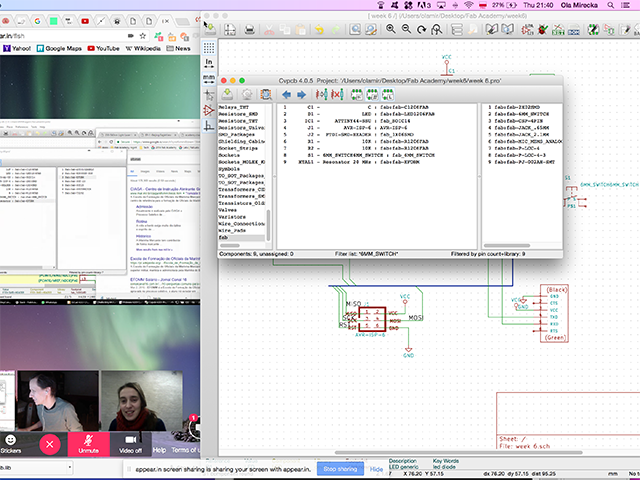Image resolution: width=640 pixels, height=480 pixels.
Task: Toggle cursor shape in left sidebar
Action: point(209,95)
